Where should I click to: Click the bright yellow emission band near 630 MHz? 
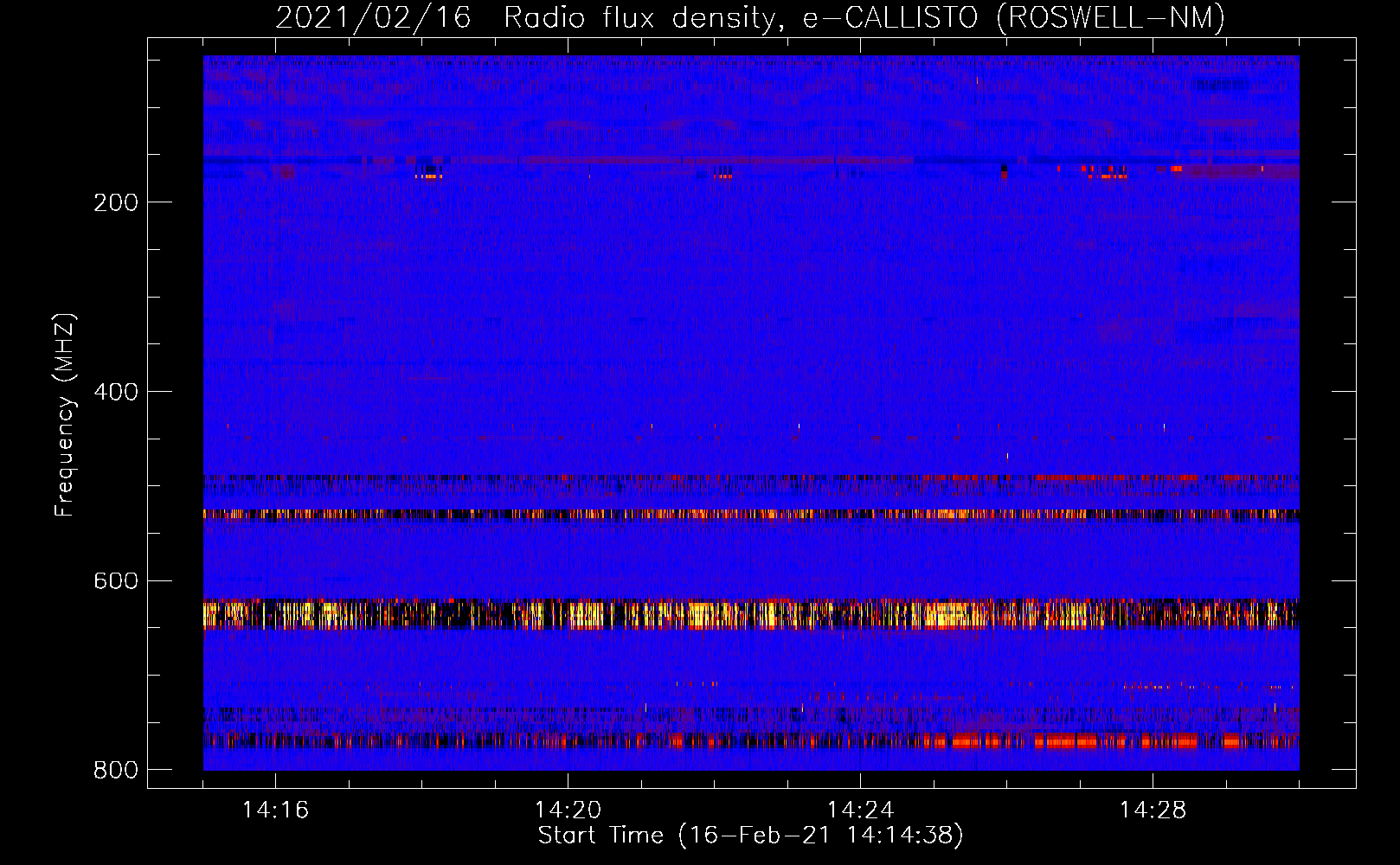coord(751,614)
